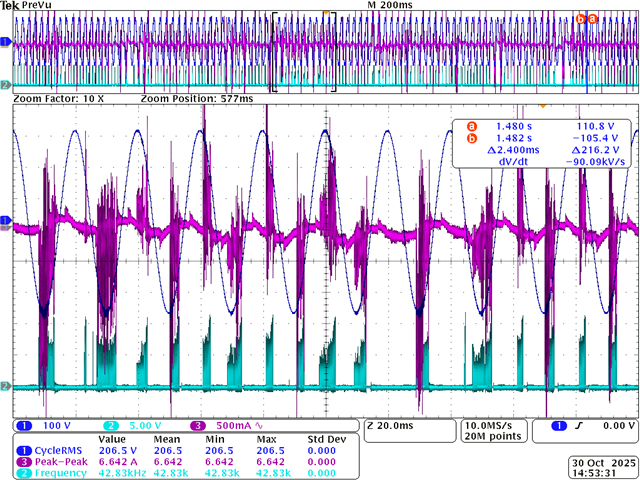Click the 500mA channel 3 scale readout

234,426
